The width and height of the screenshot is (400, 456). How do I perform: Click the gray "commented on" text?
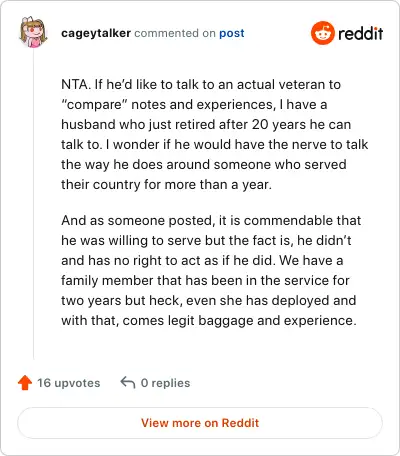(175, 33)
